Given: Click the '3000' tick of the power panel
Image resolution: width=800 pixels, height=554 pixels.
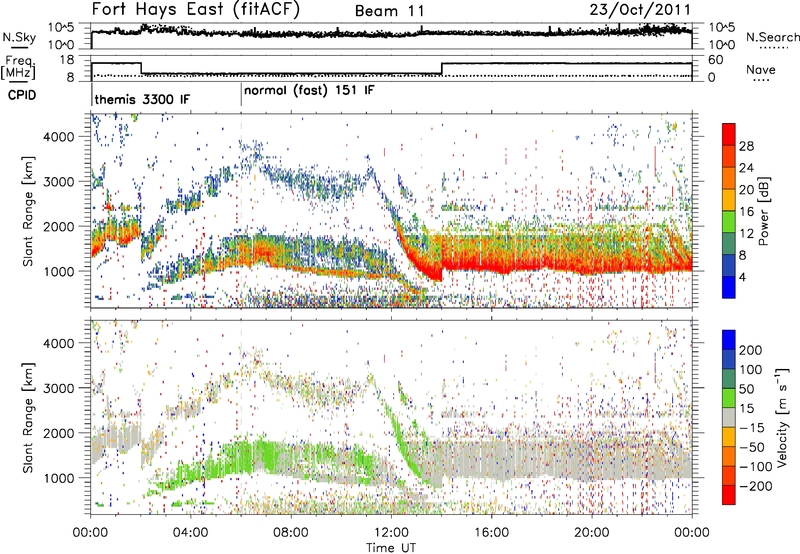Looking at the screenshot, I should click(x=59, y=182).
